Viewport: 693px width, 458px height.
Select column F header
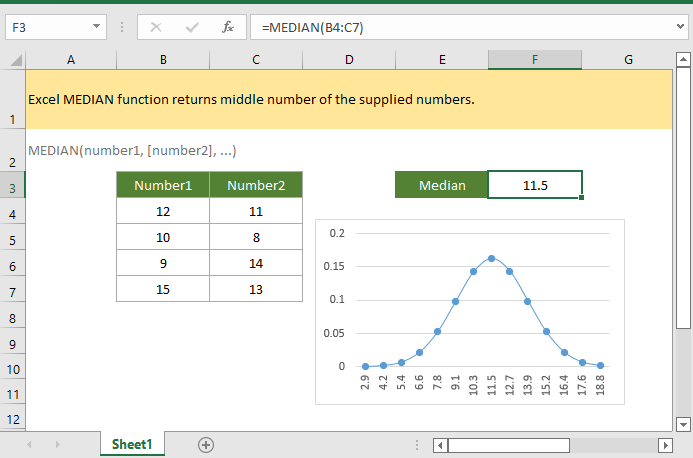[x=535, y=60]
